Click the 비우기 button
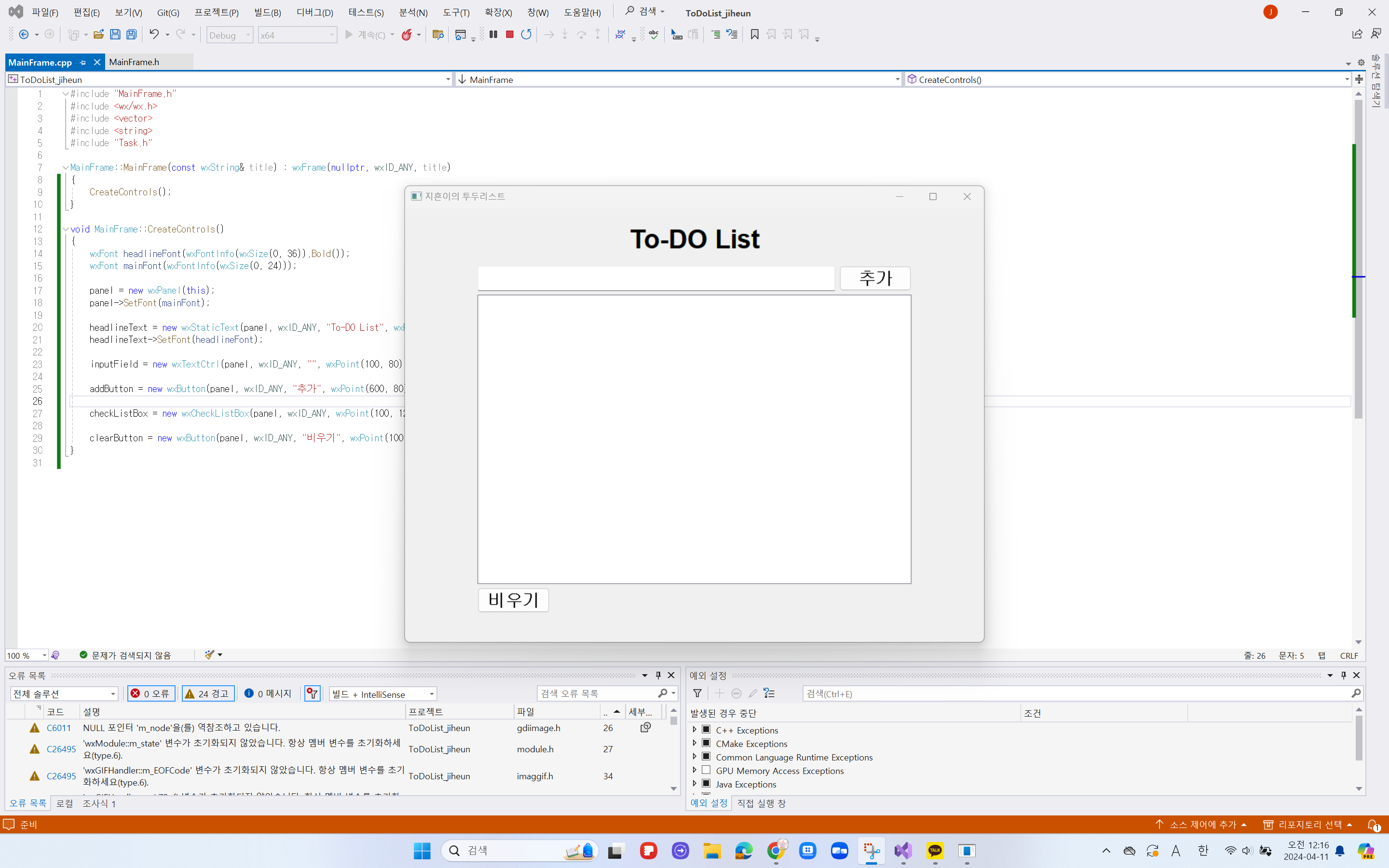 coord(513,599)
